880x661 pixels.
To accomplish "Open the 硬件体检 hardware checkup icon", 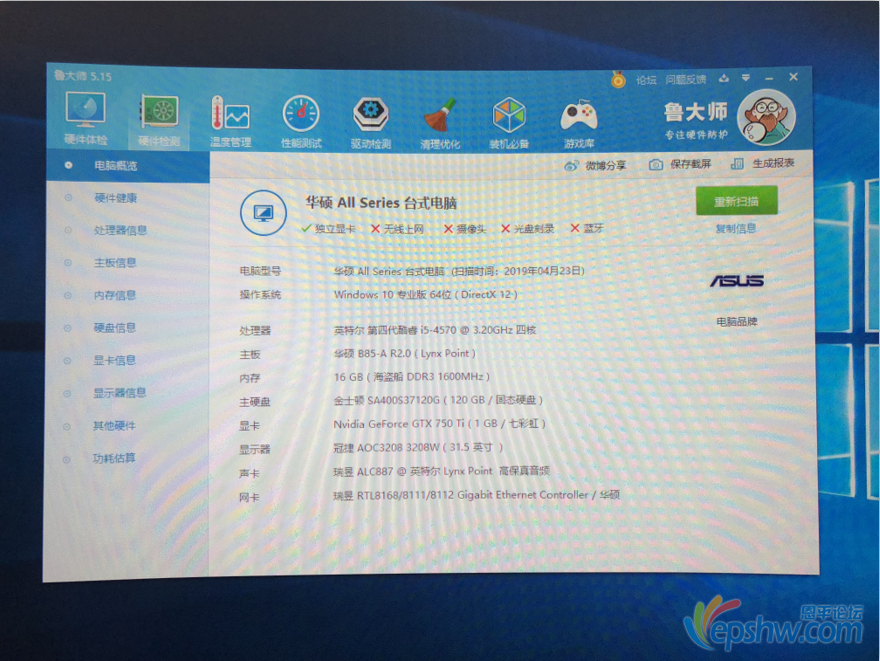I will (x=85, y=117).
